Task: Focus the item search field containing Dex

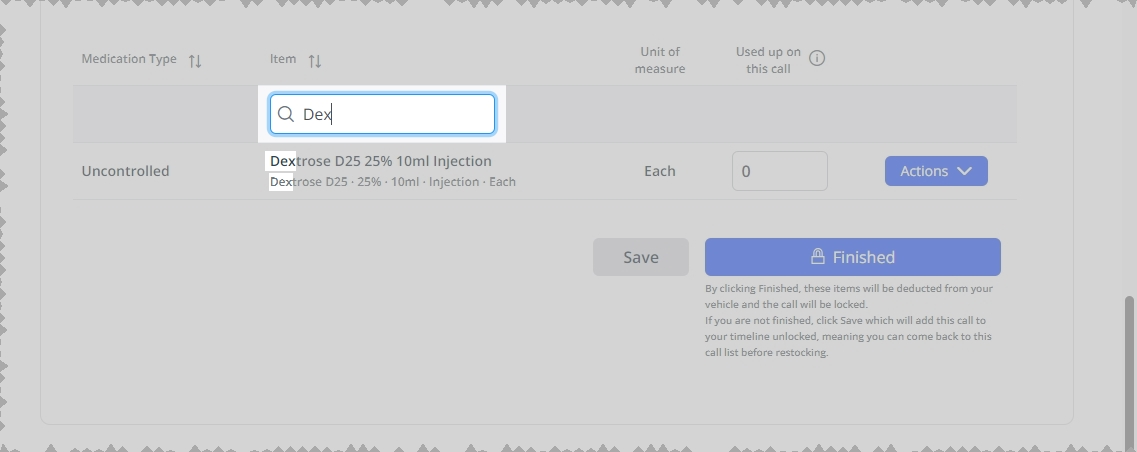Action: (x=382, y=114)
